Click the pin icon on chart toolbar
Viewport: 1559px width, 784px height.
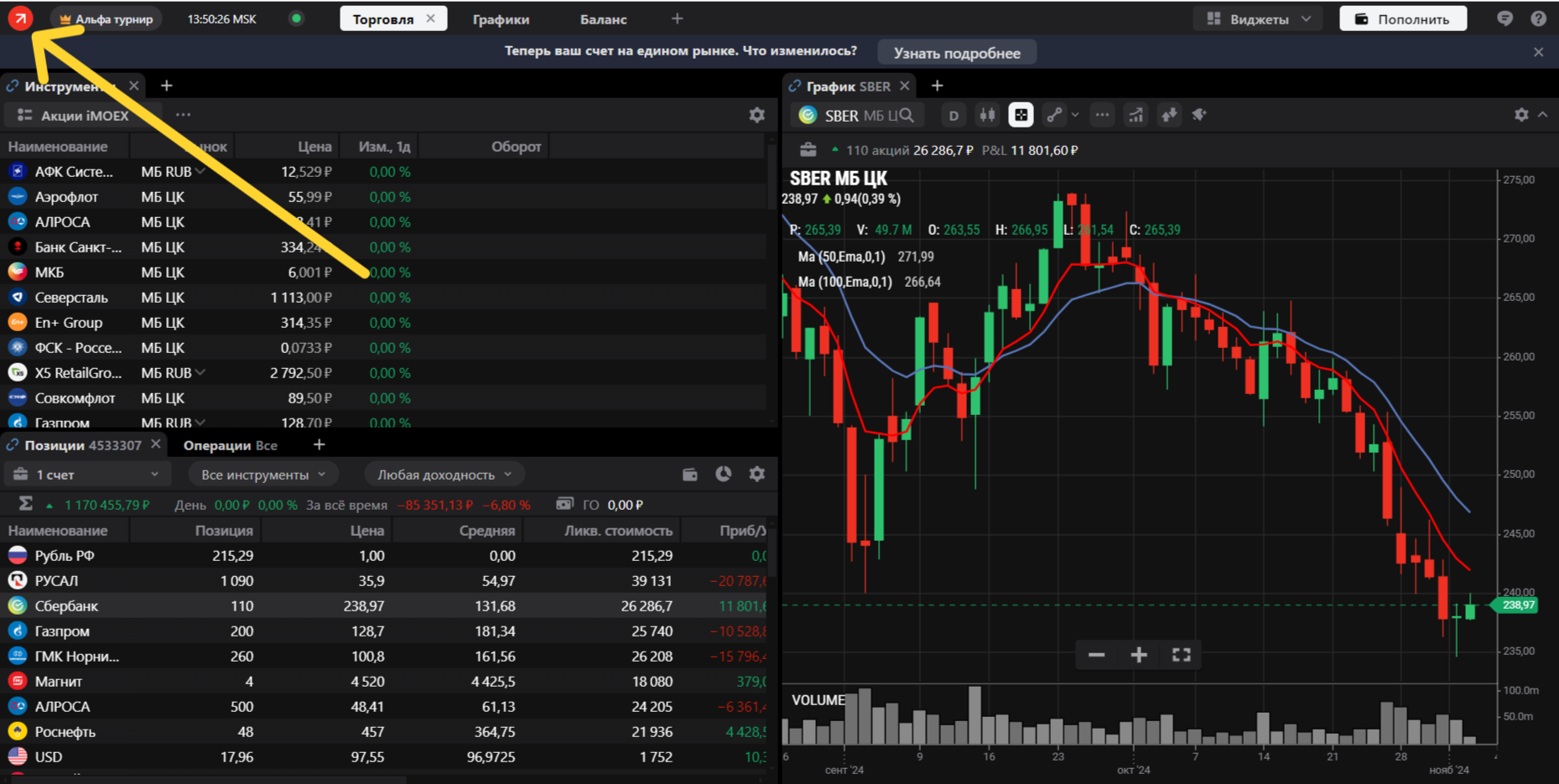[x=1199, y=115]
